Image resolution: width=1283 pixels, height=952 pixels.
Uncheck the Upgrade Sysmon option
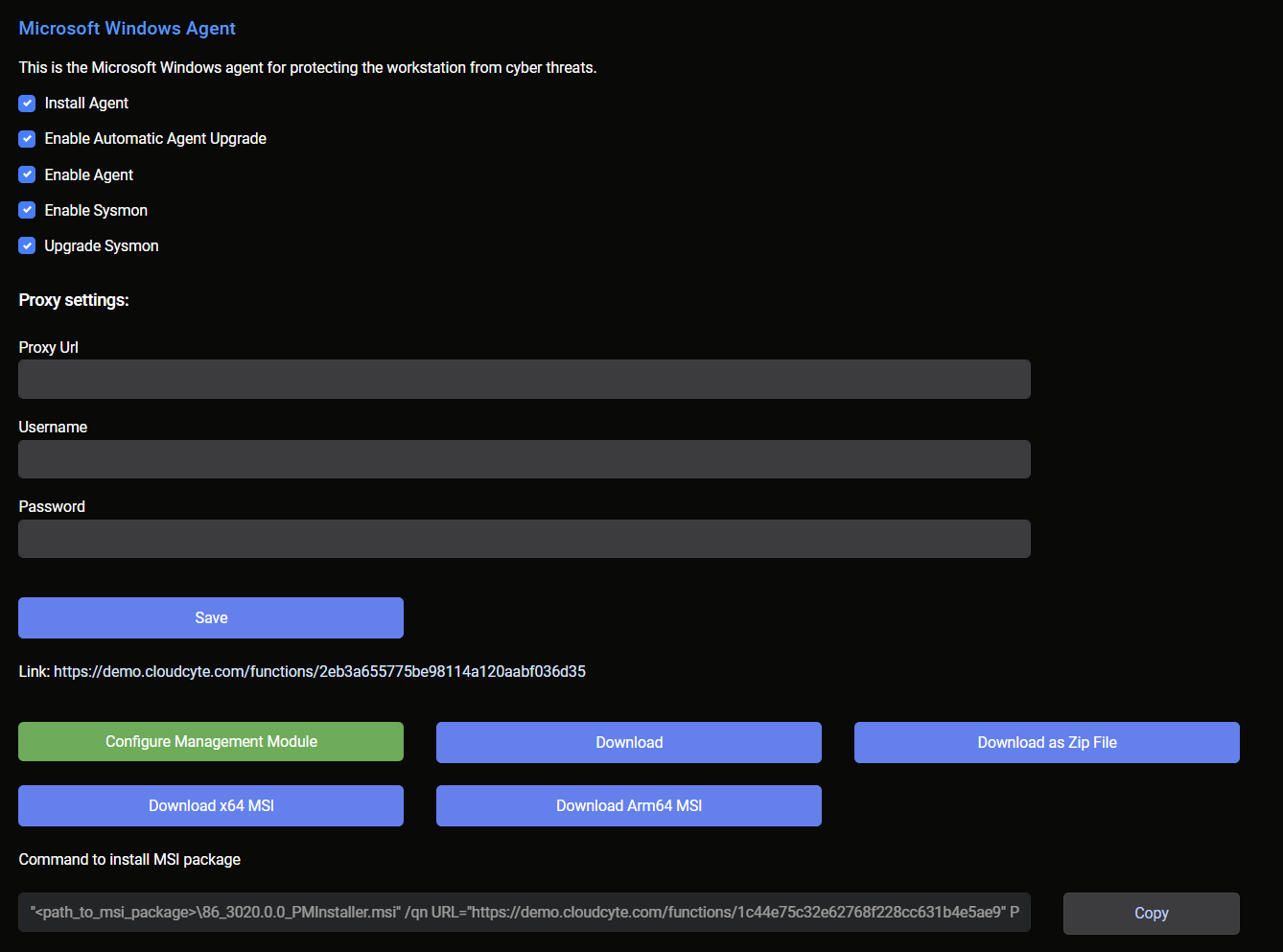[27, 246]
